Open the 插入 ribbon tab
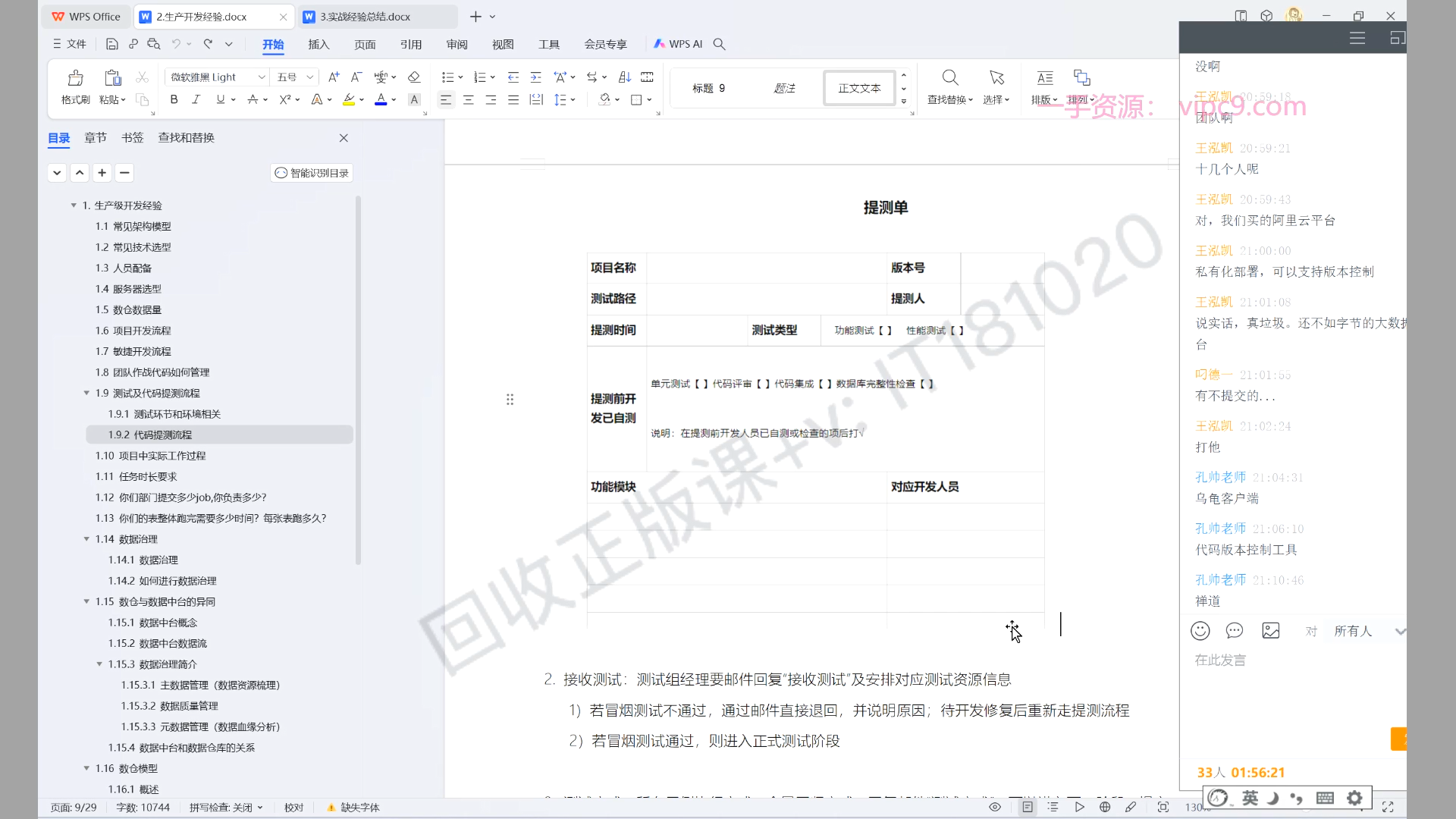The image size is (1456, 819). [318, 44]
